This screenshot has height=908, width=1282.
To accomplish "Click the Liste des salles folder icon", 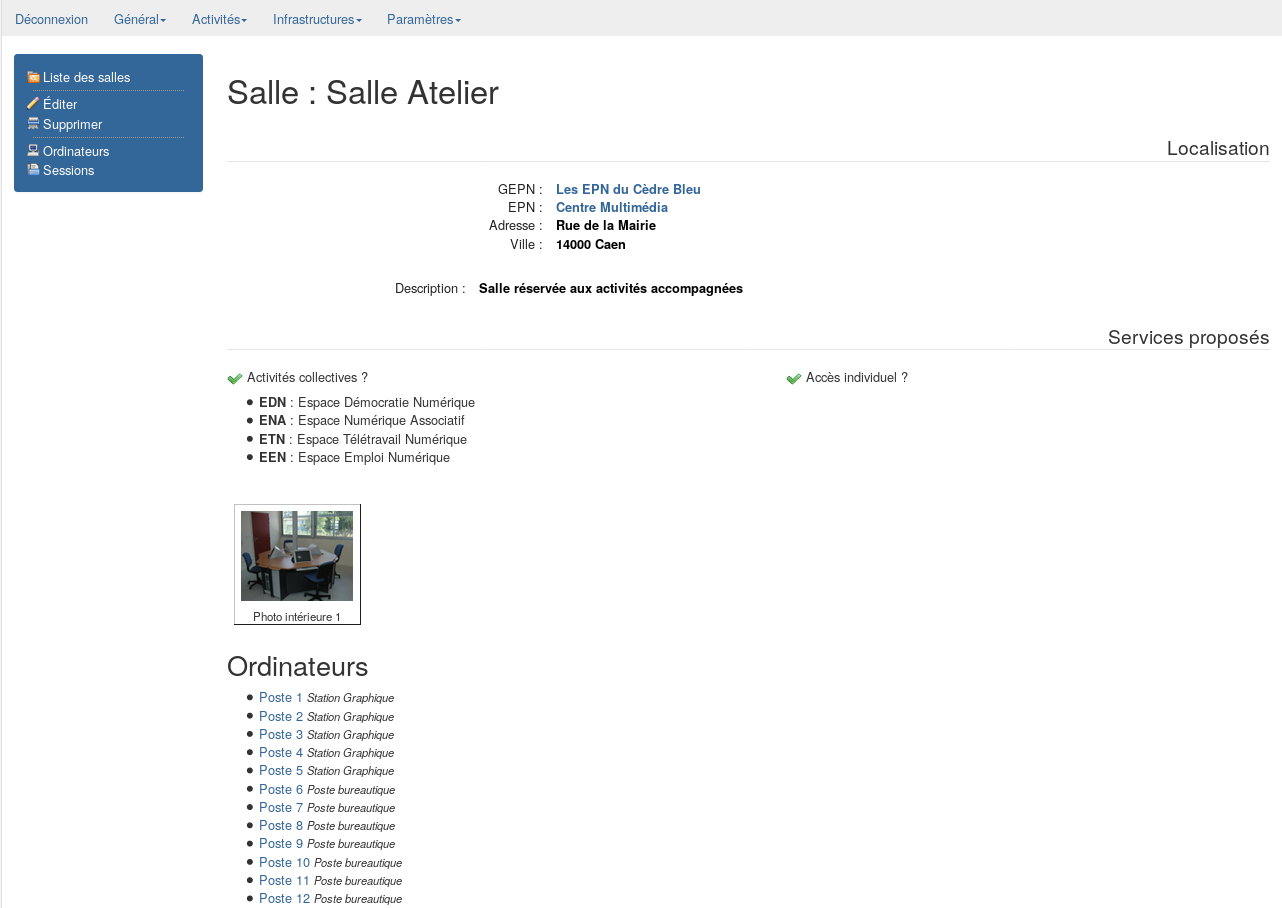I will click(x=33, y=77).
